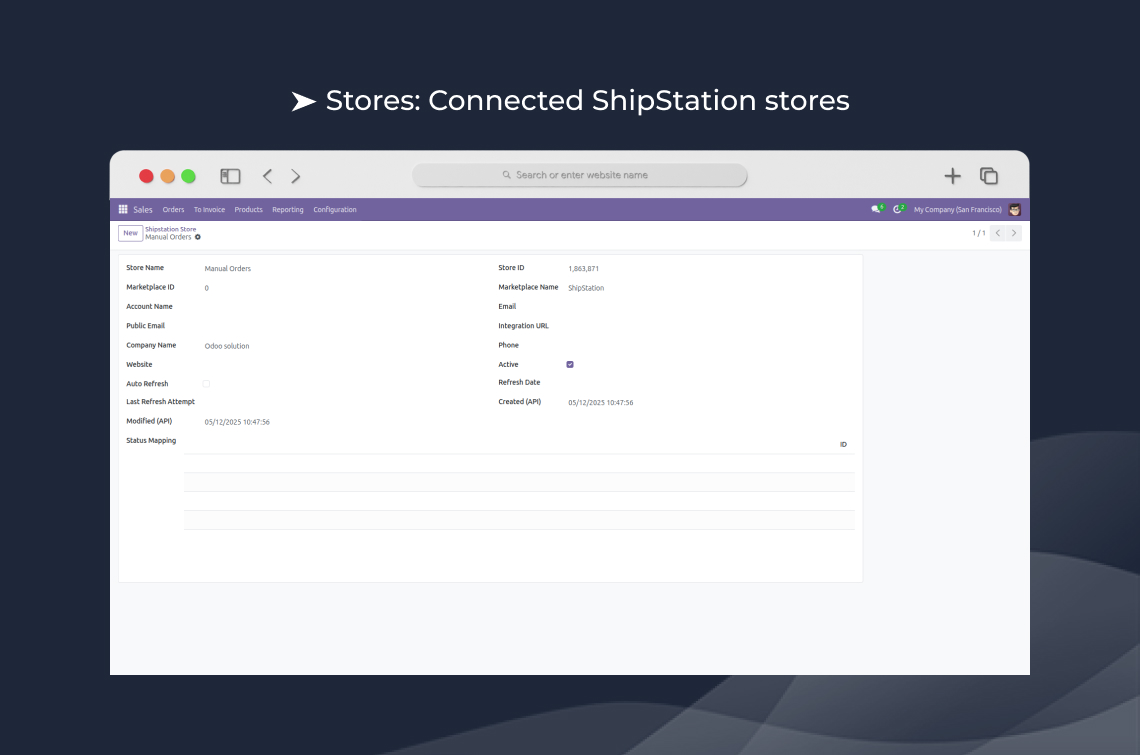Click the empty Phone field
1140x755 pixels.
[710, 345]
